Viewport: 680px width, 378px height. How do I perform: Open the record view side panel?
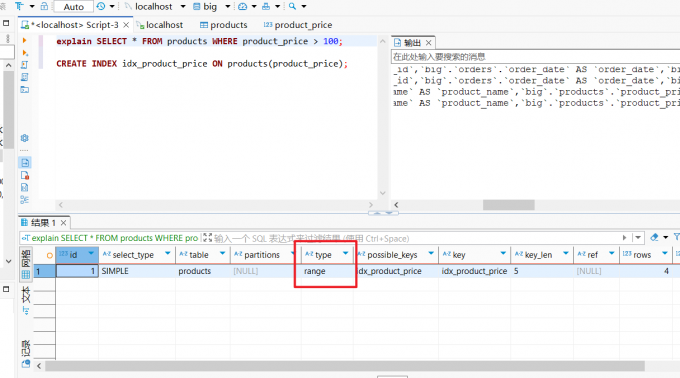[x=26, y=348]
